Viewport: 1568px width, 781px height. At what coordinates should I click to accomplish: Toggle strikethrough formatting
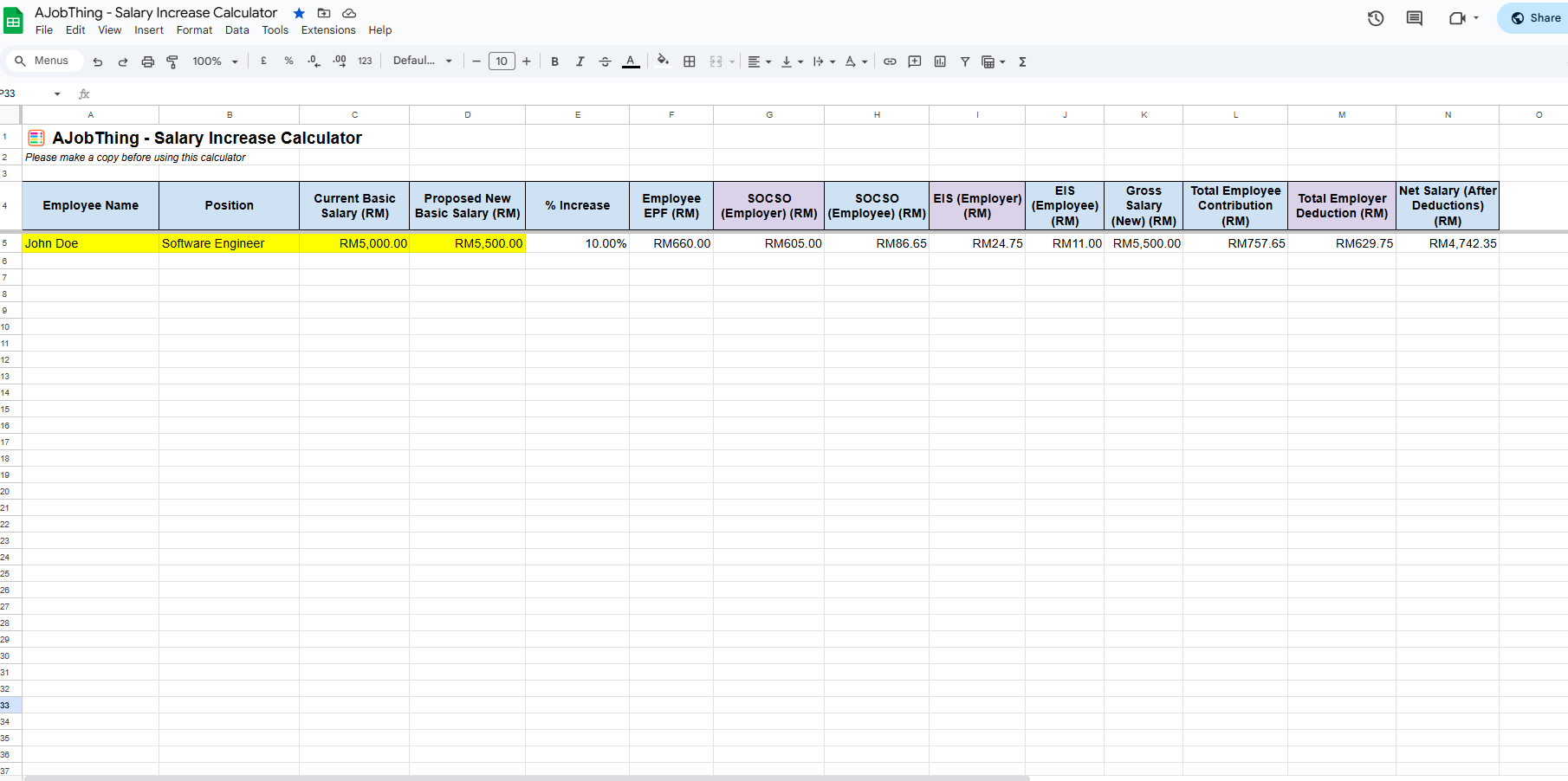(x=606, y=61)
